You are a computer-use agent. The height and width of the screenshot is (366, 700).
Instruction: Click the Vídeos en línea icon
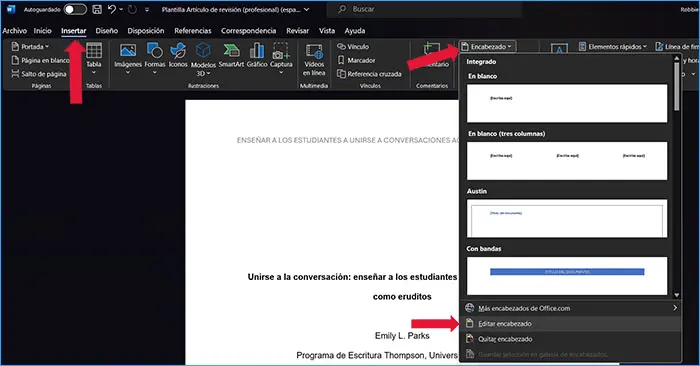tap(314, 51)
